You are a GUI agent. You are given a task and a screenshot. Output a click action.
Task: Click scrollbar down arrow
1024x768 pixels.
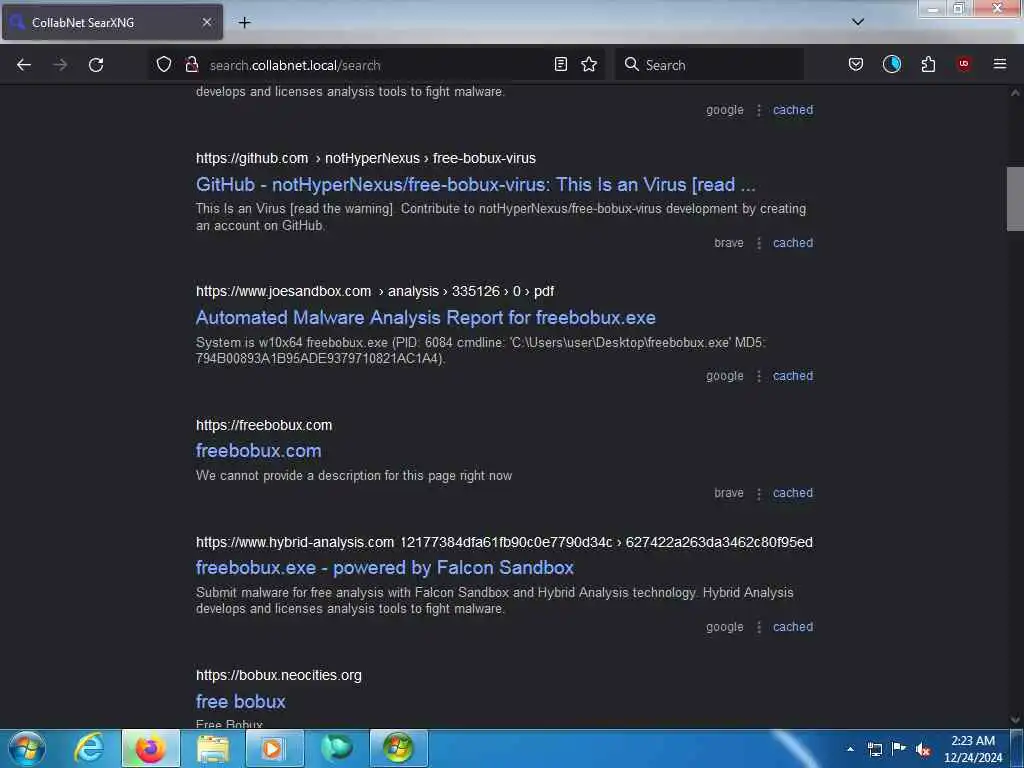click(x=1015, y=720)
